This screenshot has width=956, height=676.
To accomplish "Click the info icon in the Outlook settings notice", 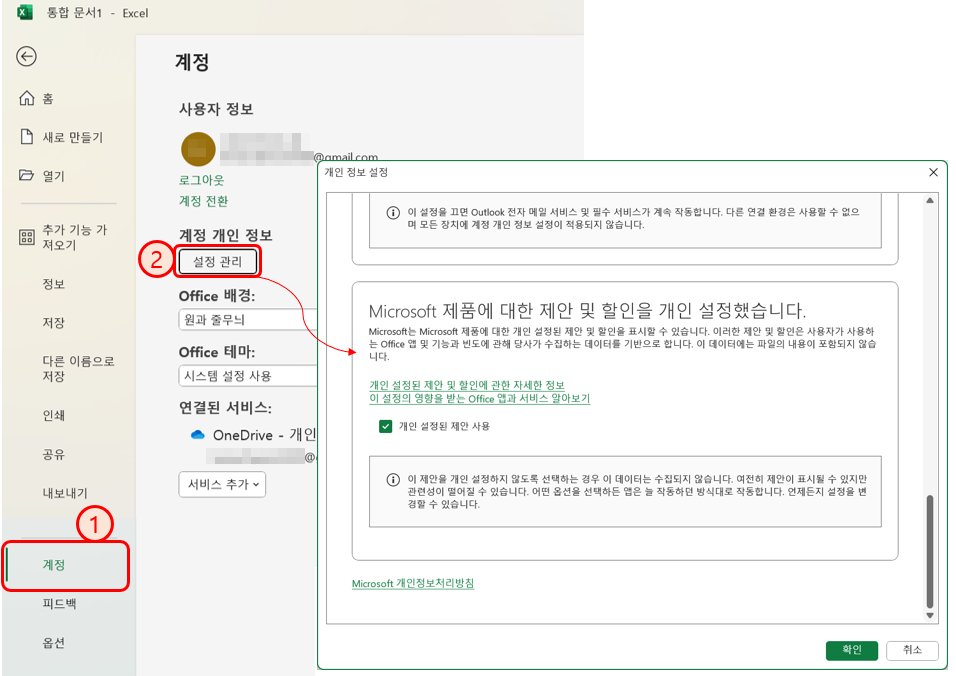I will coord(393,213).
